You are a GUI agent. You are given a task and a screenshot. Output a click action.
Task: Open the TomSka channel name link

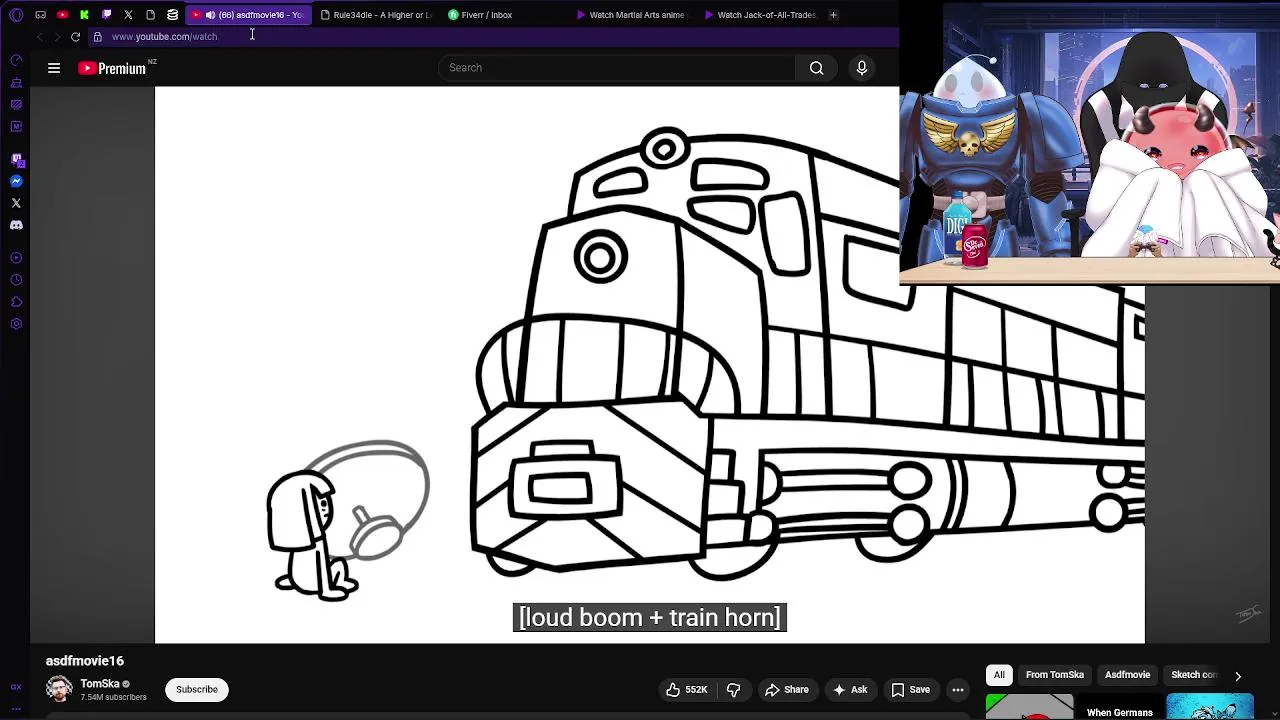[x=100, y=684]
